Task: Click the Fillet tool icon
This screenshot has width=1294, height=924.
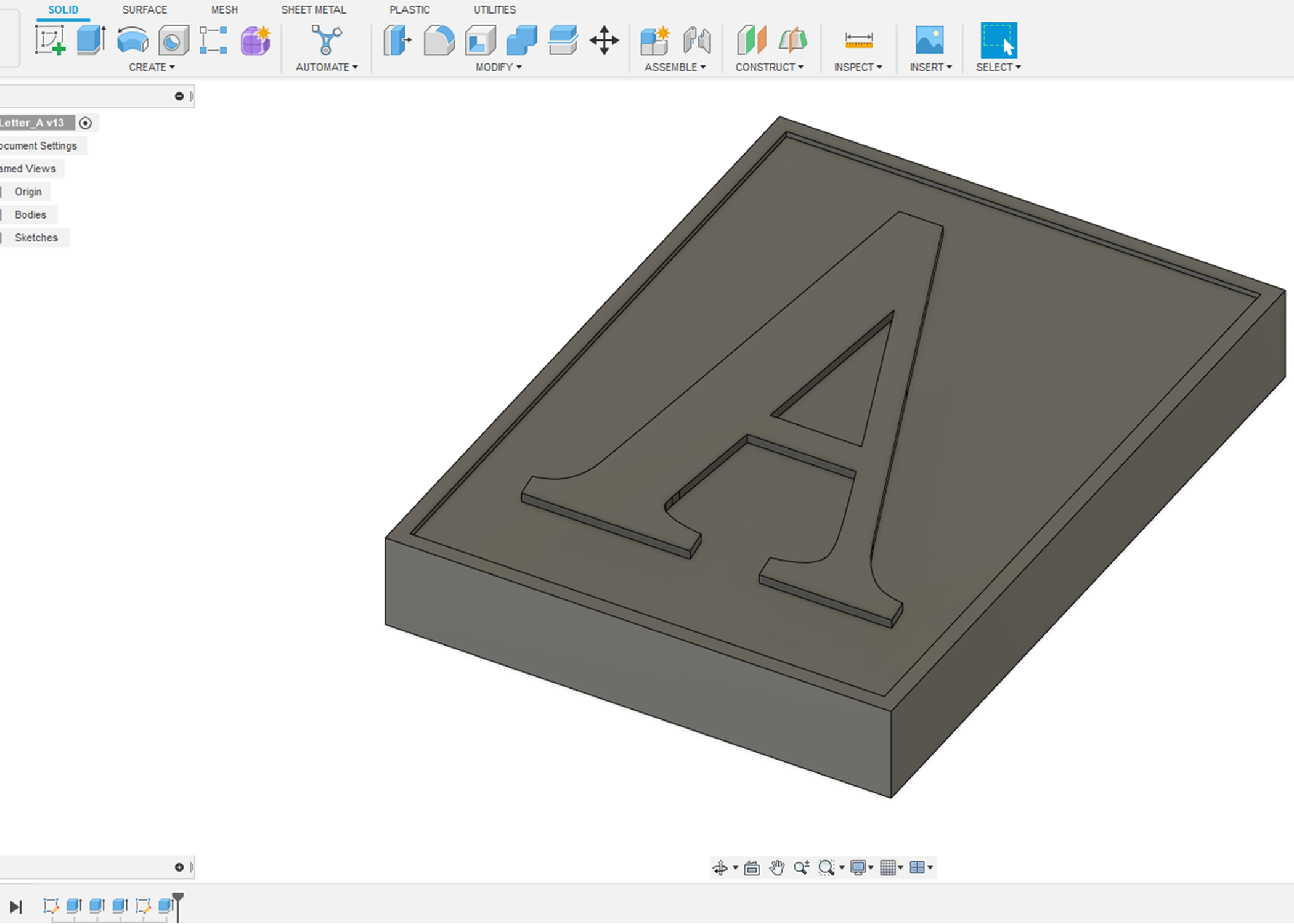Action: pos(439,41)
